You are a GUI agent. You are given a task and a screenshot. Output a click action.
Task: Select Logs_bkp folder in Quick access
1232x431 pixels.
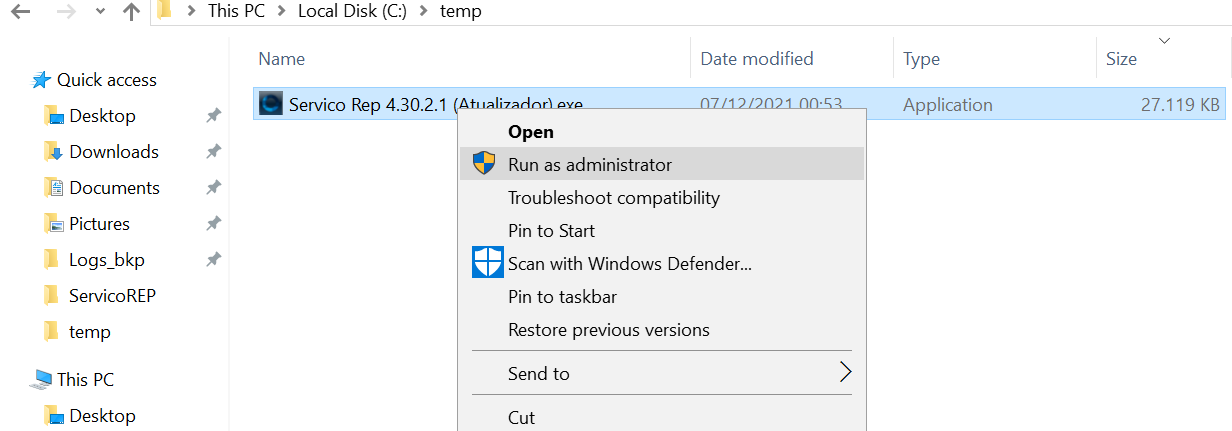coord(106,260)
